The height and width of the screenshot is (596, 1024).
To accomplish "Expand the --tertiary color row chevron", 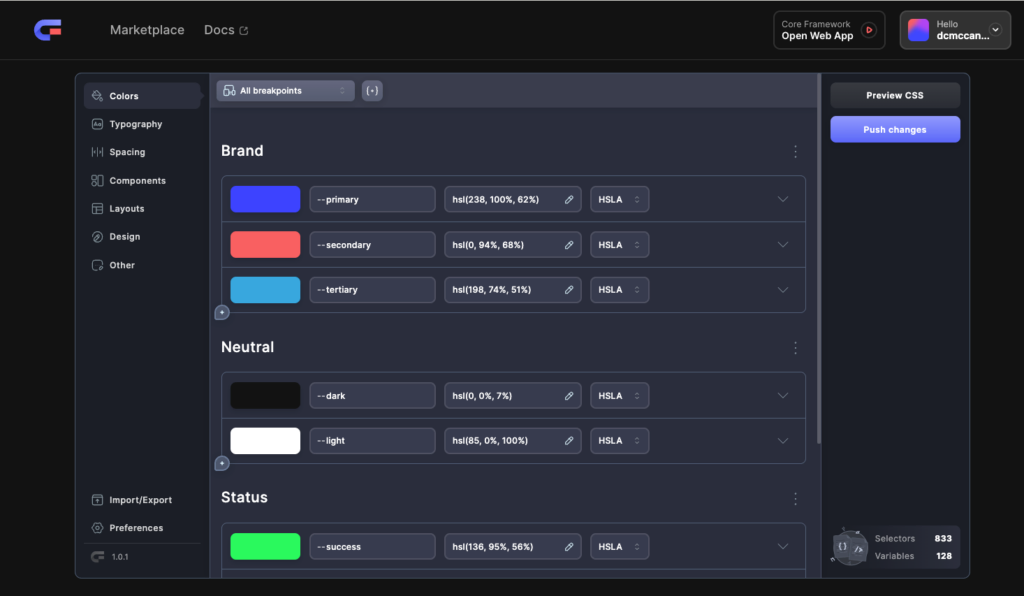I will click(x=782, y=290).
